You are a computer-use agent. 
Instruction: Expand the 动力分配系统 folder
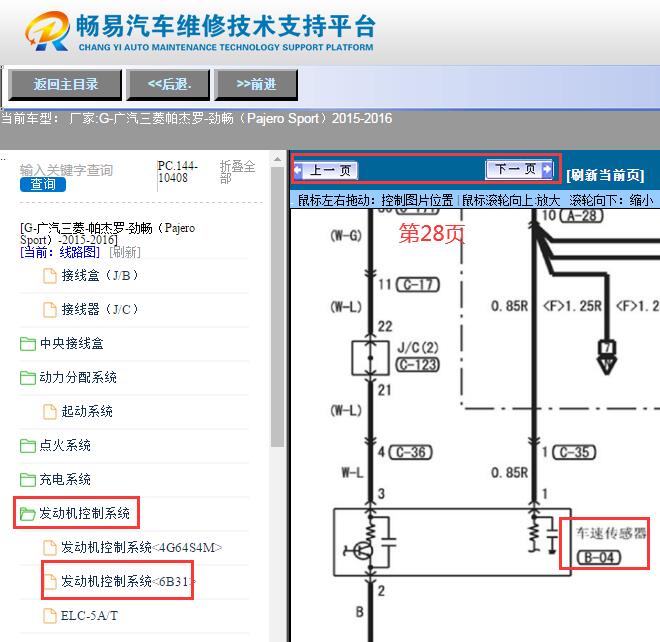[77, 377]
